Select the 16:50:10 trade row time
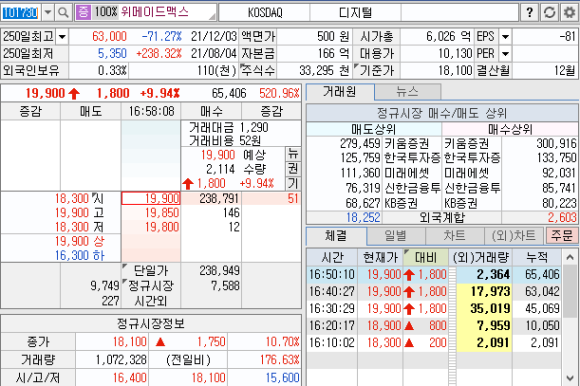This screenshot has width=580, height=386. [332, 275]
